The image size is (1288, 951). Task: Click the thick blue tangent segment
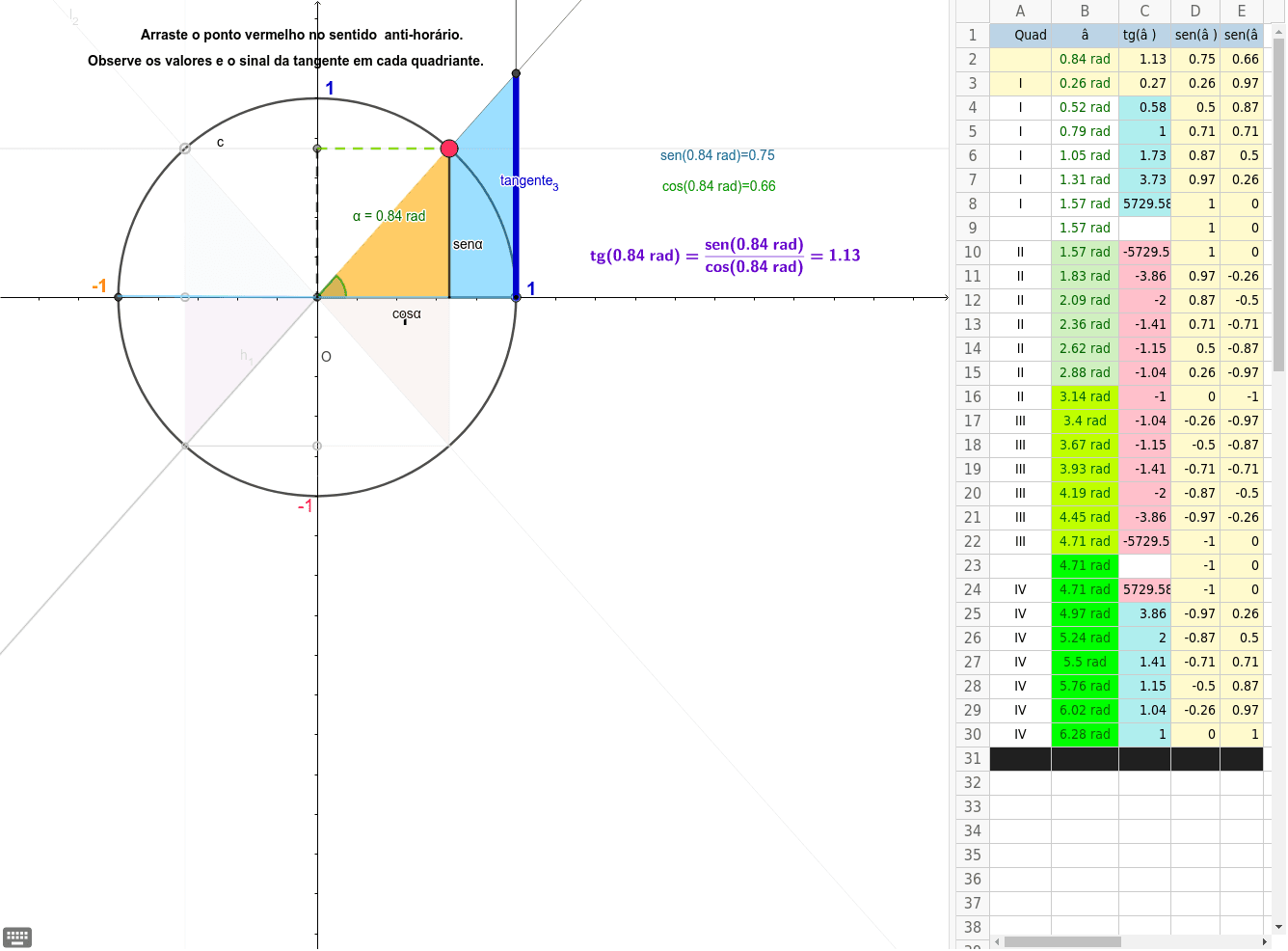516,185
